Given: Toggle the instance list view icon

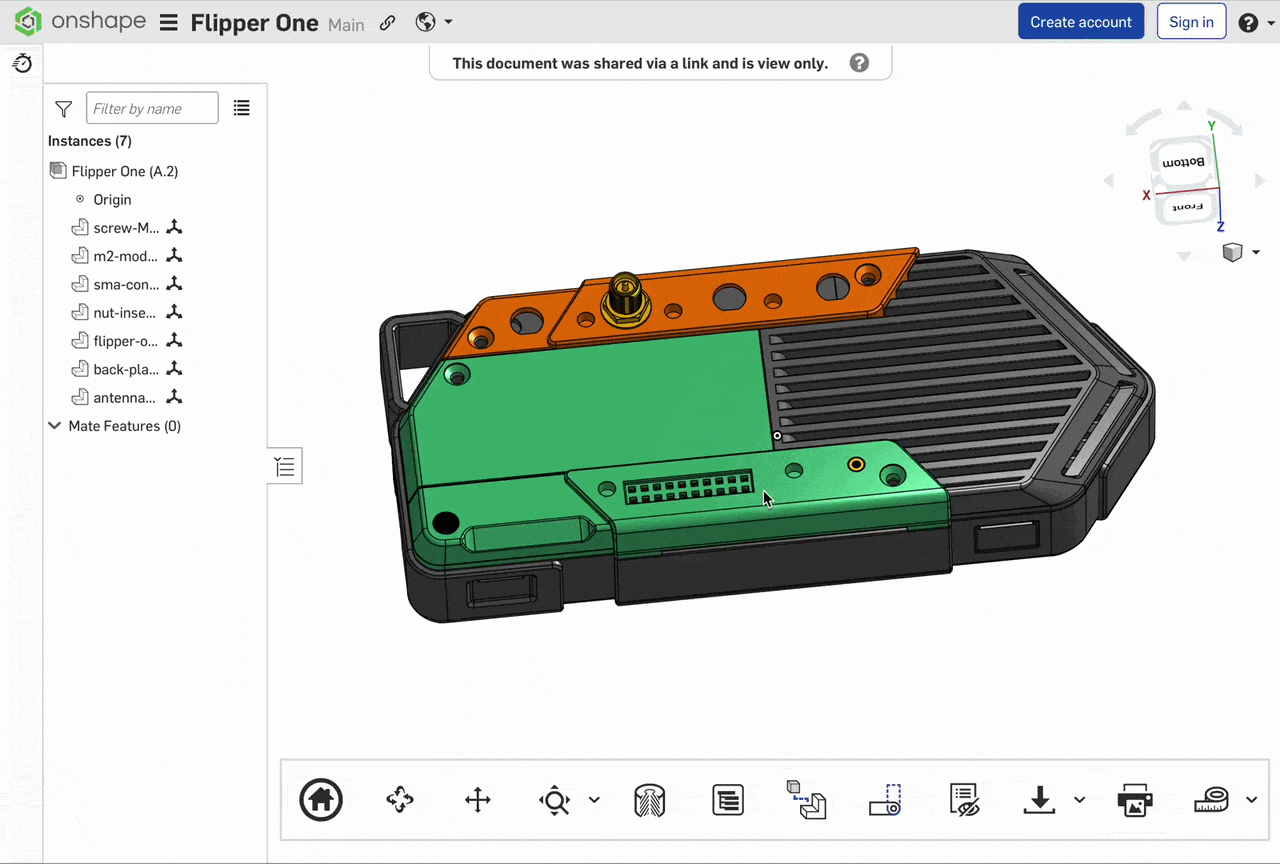Looking at the screenshot, I should pyautogui.click(x=242, y=108).
